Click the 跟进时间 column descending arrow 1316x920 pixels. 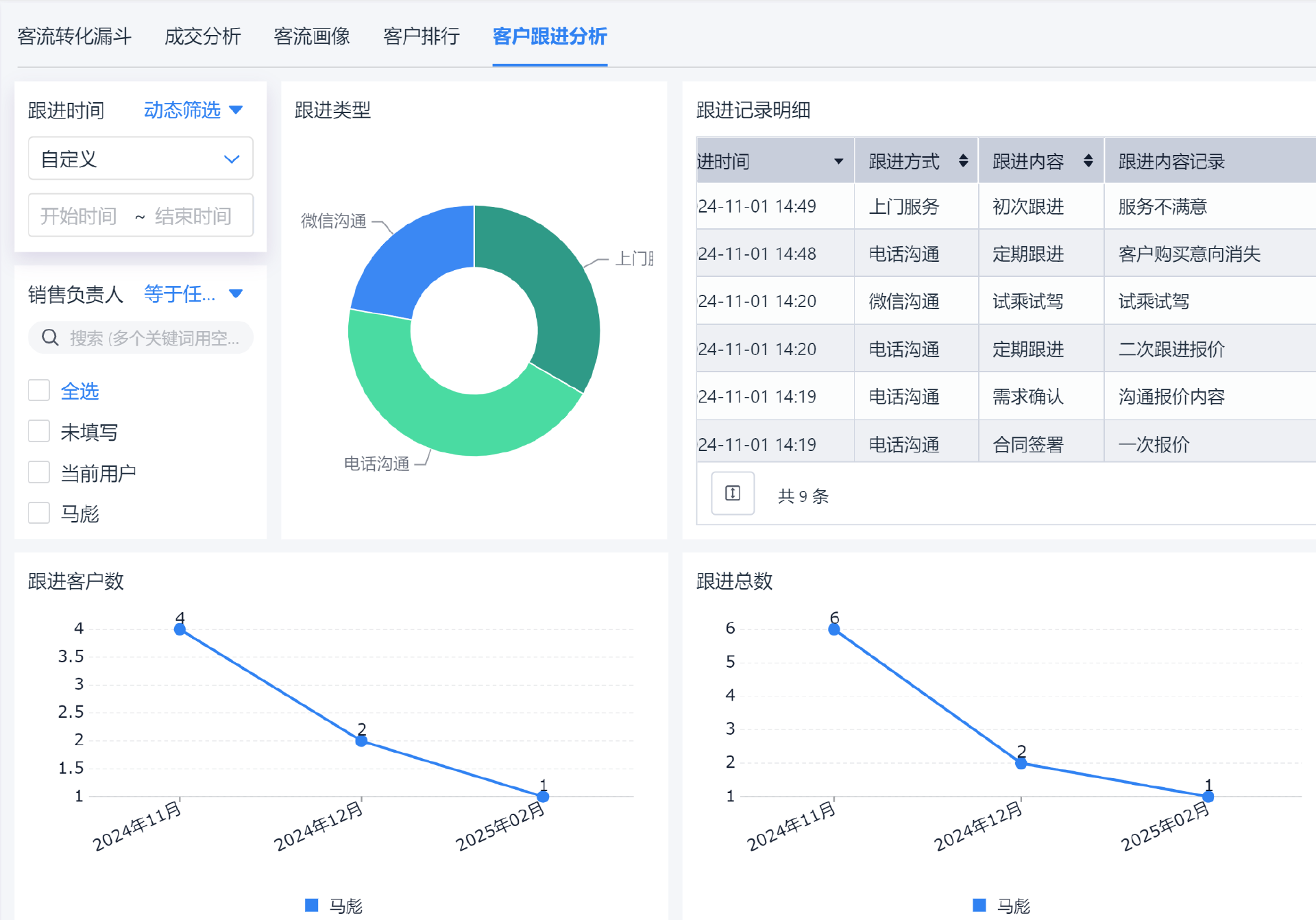click(838, 162)
